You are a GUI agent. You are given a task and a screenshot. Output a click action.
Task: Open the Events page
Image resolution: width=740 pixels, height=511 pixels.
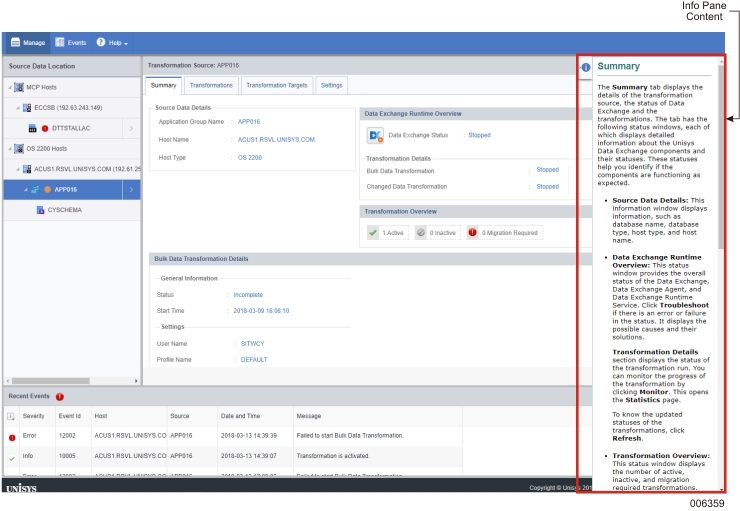tap(71, 42)
